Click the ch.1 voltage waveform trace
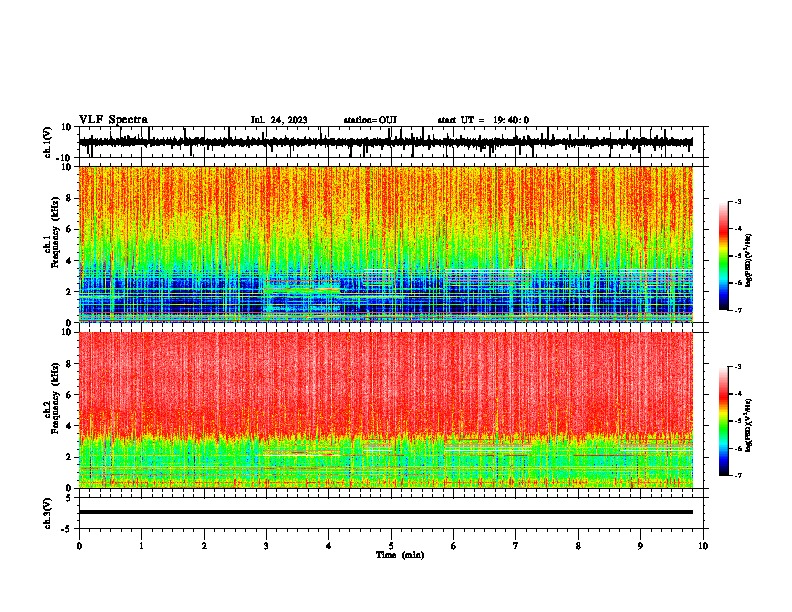This screenshot has height=612, width=792. (385, 142)
